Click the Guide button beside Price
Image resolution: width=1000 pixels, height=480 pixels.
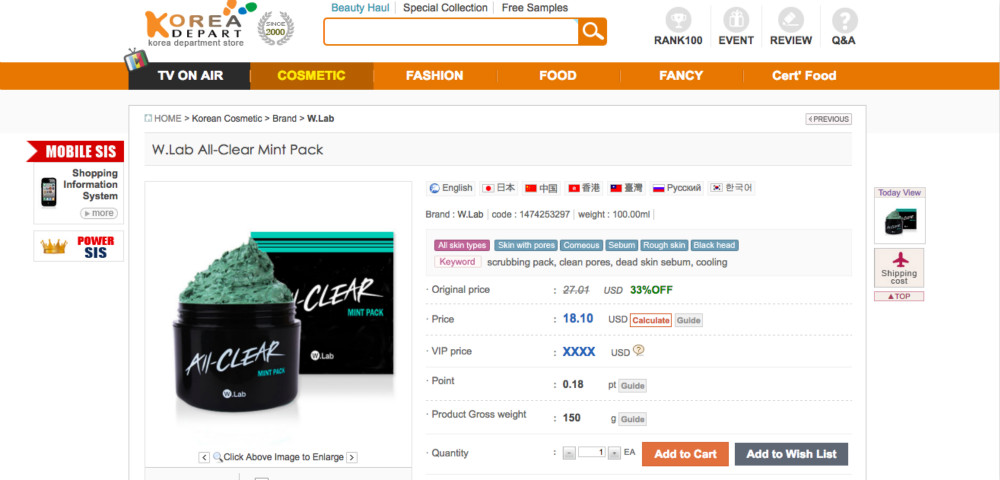tap(688, 320)
